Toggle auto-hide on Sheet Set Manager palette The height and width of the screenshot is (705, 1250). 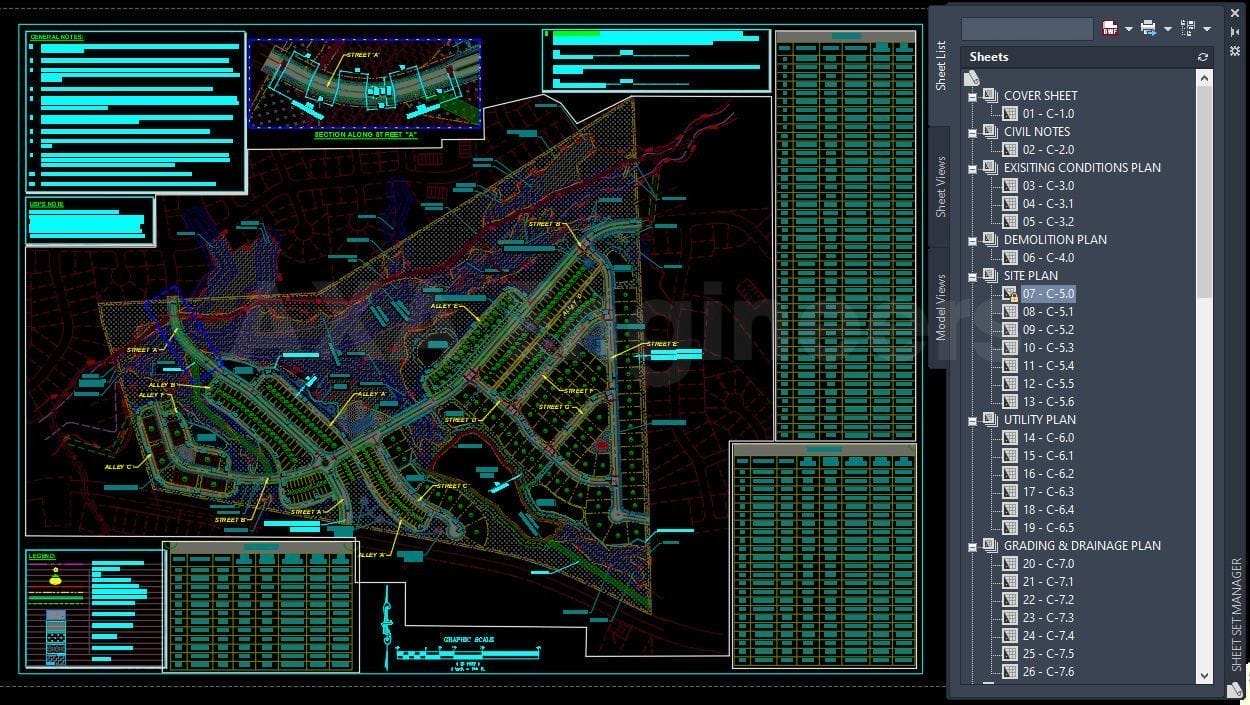click(1235, 33)
